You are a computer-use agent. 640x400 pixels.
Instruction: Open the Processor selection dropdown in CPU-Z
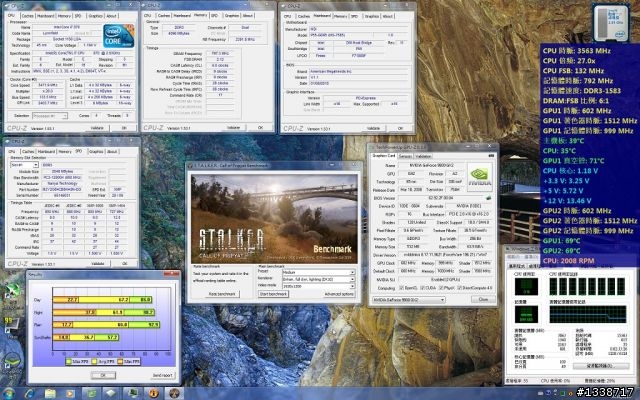point(50,116)
